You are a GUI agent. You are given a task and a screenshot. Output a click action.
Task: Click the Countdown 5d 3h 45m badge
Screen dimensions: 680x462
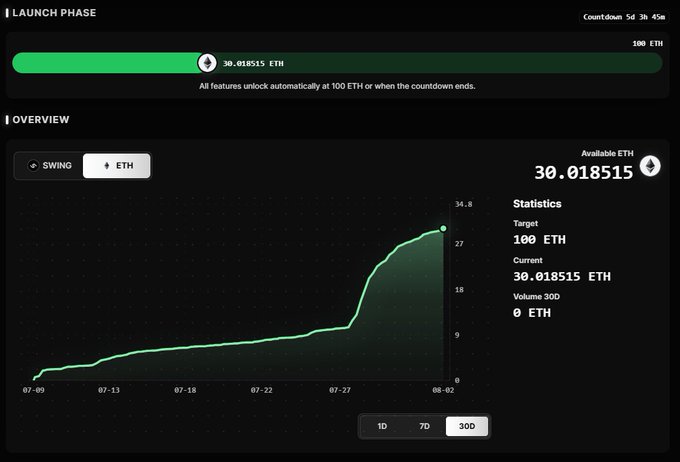point(624,17)
